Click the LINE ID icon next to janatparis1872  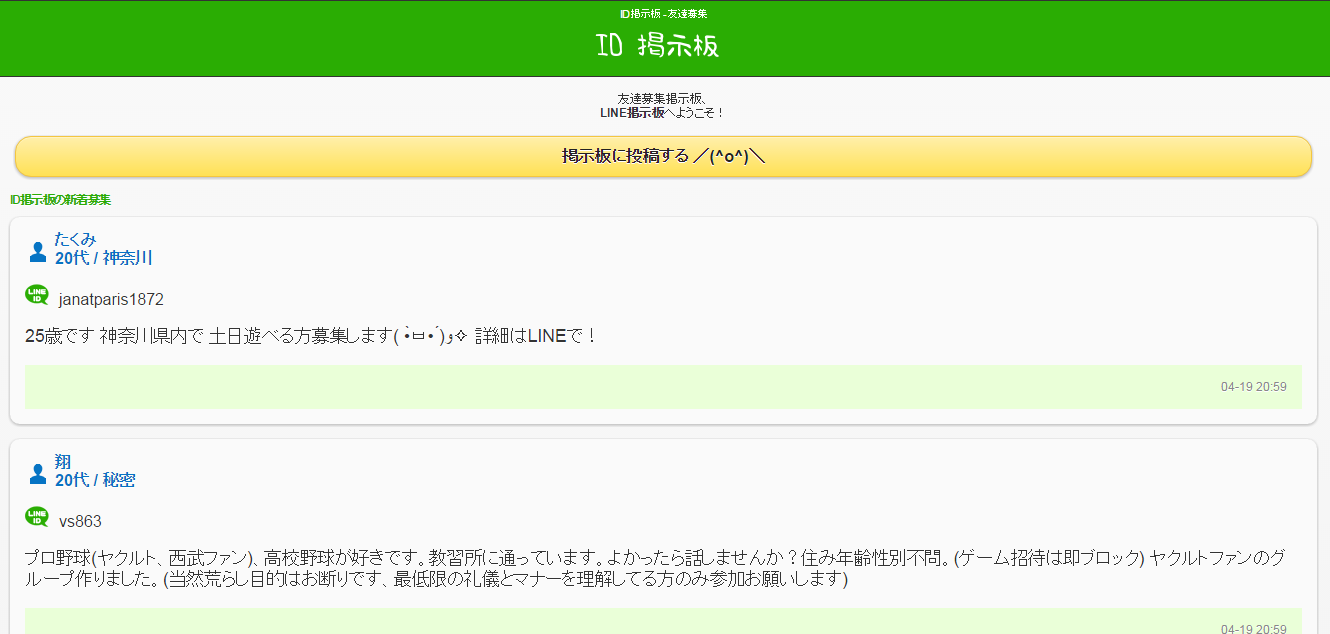coord(37,295)
